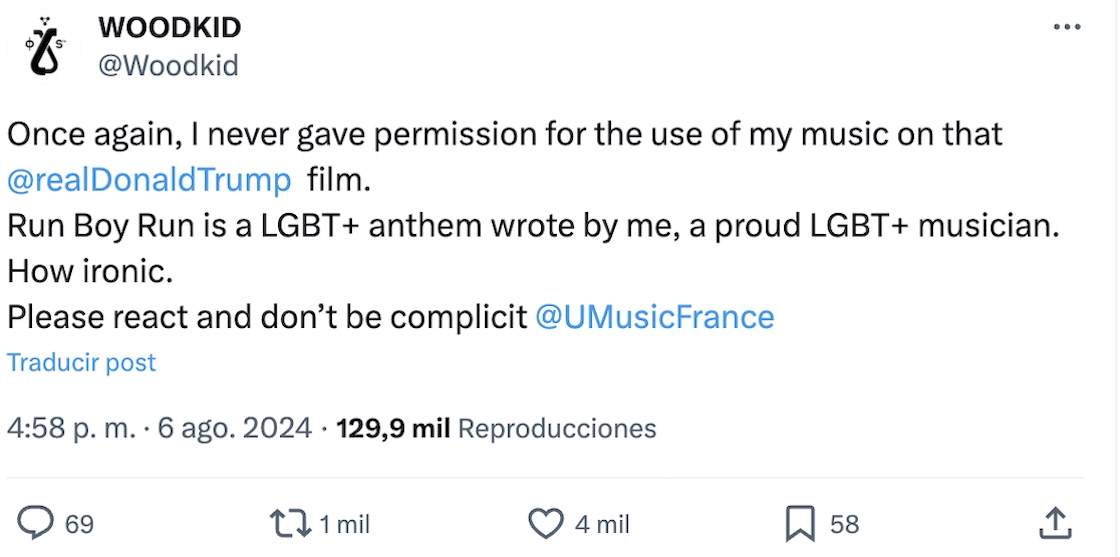
Task: Click the 4:58 p. m. timestamp
Action: click(x=70, y=429)
